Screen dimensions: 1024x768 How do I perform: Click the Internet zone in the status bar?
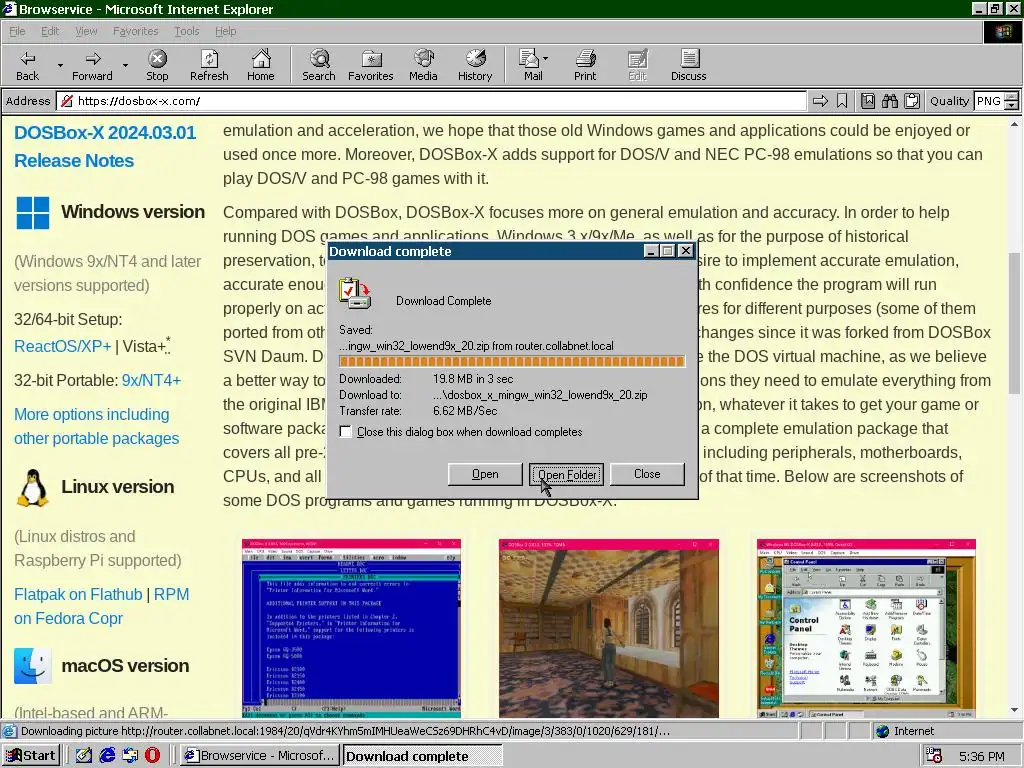point(906,731)
